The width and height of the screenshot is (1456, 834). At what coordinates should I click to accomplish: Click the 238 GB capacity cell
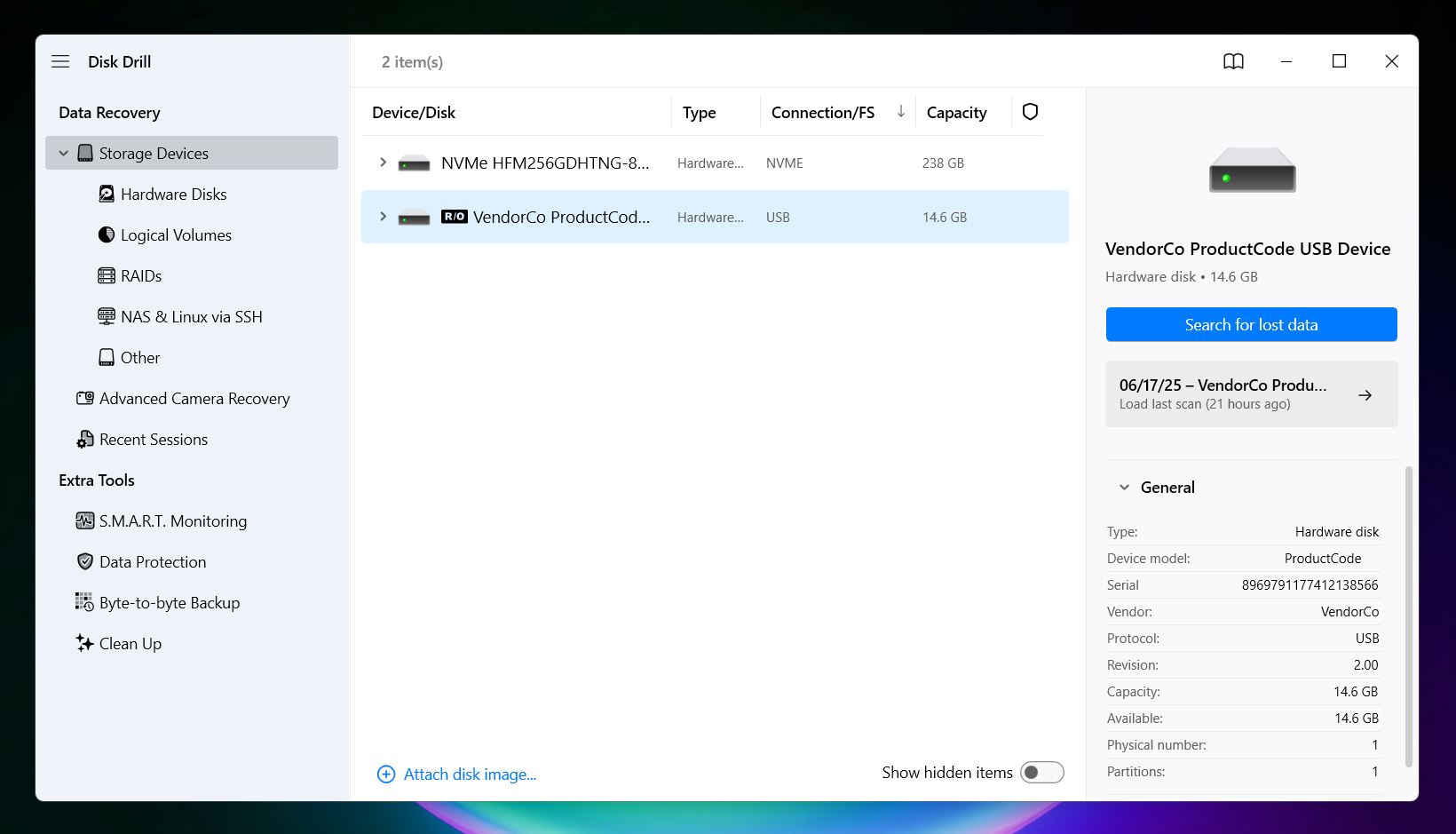[x=943, y=163]
